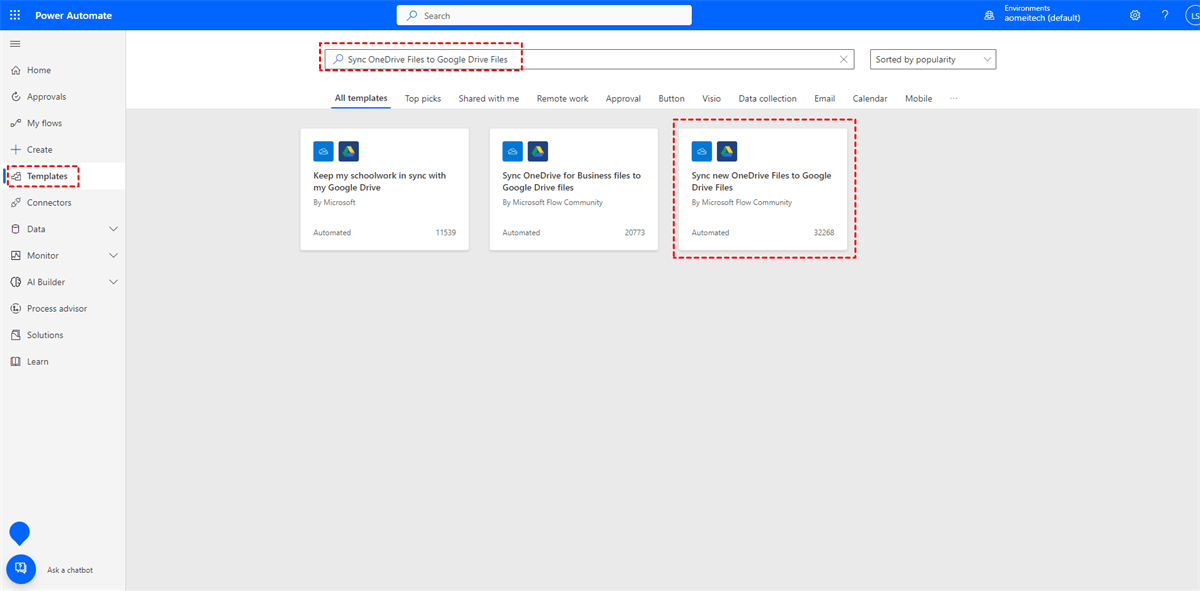Click the Power Automate title
Screen dimensions: 1200x591
(74, 16)
